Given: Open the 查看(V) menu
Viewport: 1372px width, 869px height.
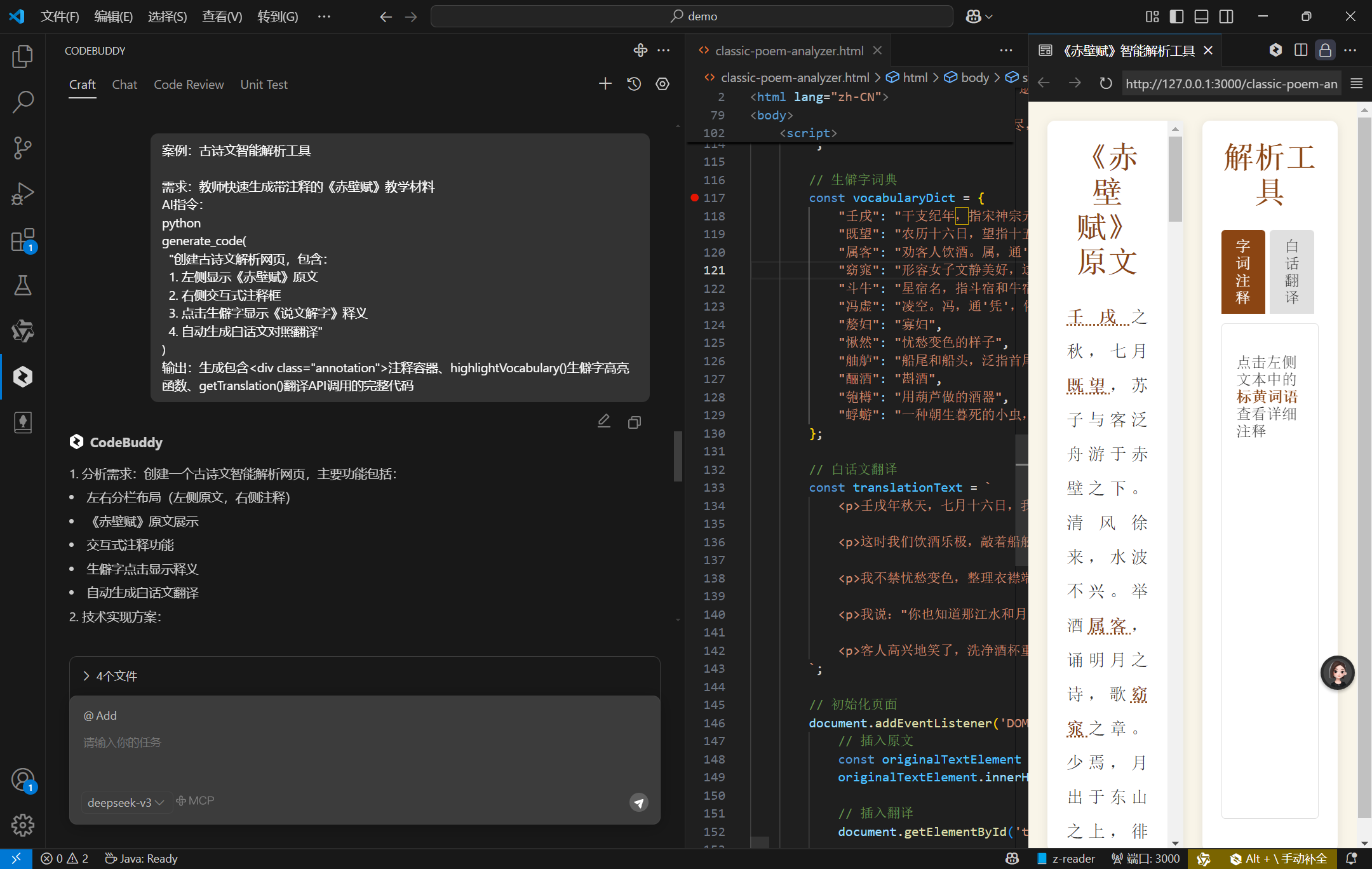Looking at the screenshot, I should 222,17.
